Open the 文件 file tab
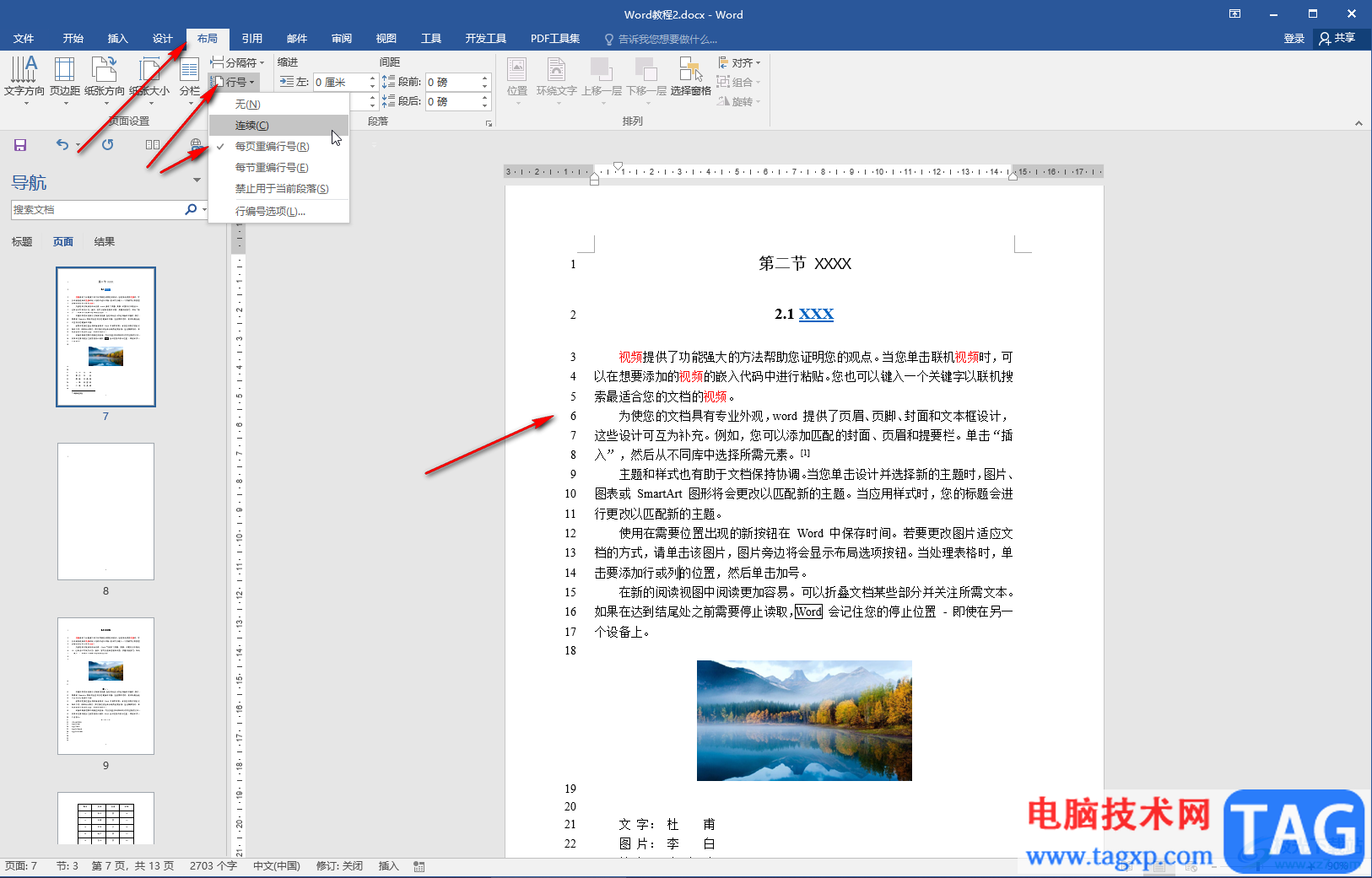The height and width of the screenshot is (878, 1372). pos(24,39)
